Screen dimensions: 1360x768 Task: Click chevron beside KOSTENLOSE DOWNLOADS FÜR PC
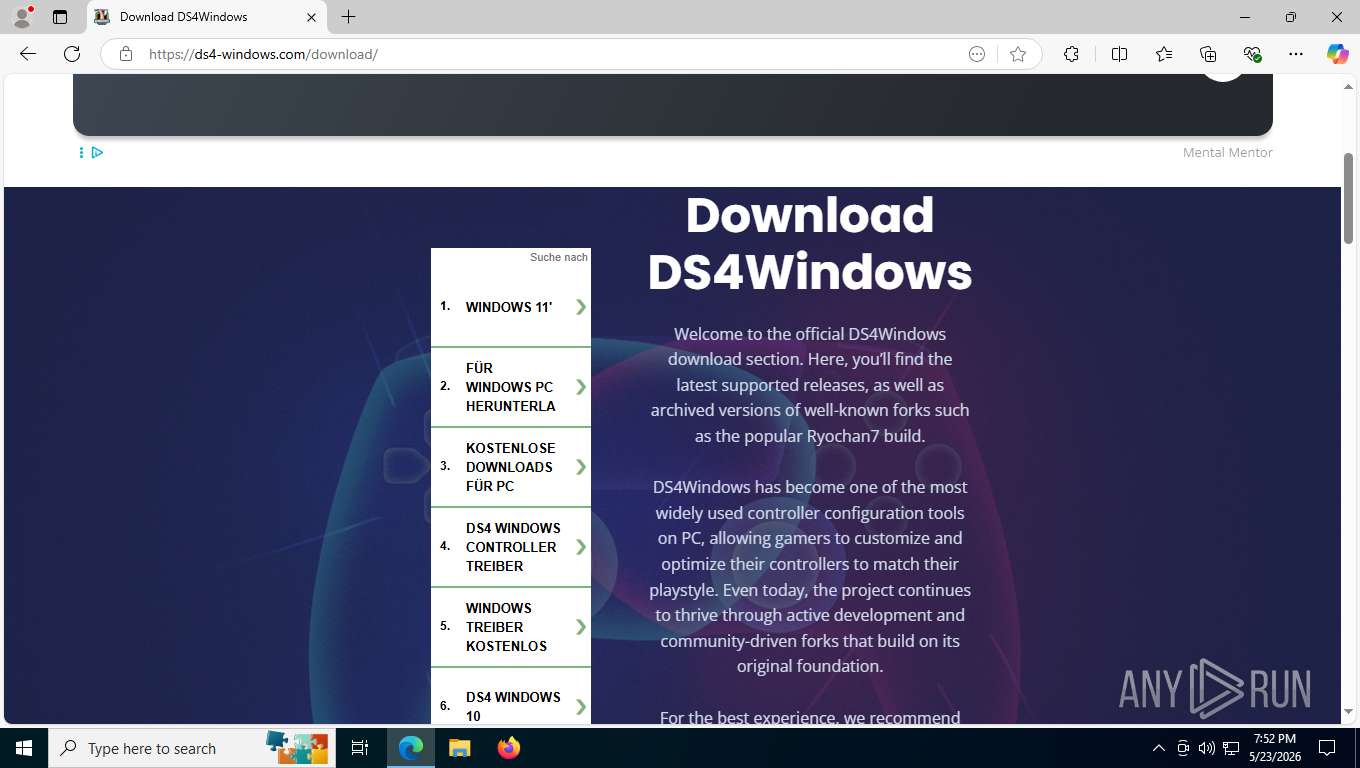[581, 467]
